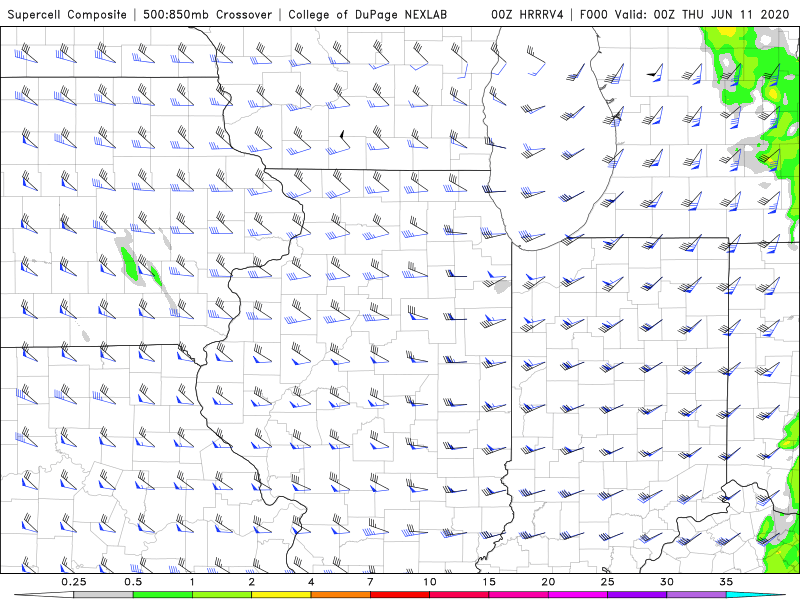Click 'College of DuPage NEXLAB' header text
This screenshot has height=600, width=800.
point(367,15)
